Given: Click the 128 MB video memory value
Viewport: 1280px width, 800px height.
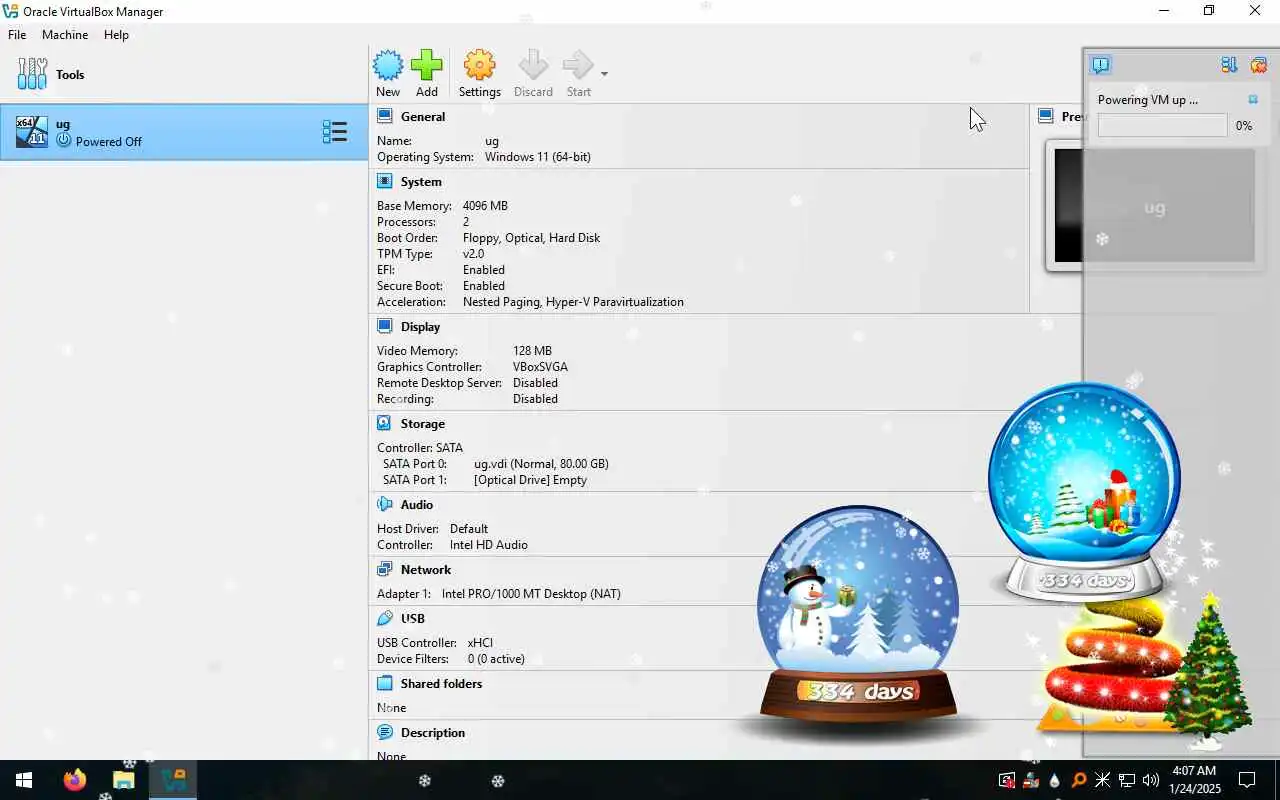Looking at the screenshot, I should pyautogui.click(x=532, y=351).
